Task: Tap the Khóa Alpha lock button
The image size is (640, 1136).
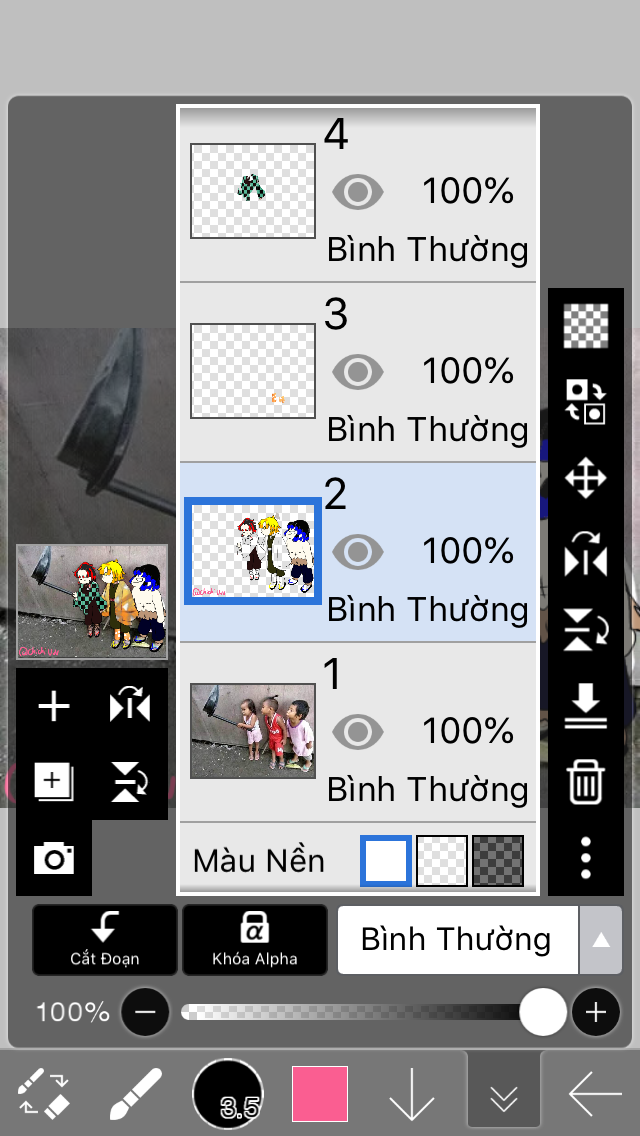Action: pyautogui.click(x=255, y=940)
